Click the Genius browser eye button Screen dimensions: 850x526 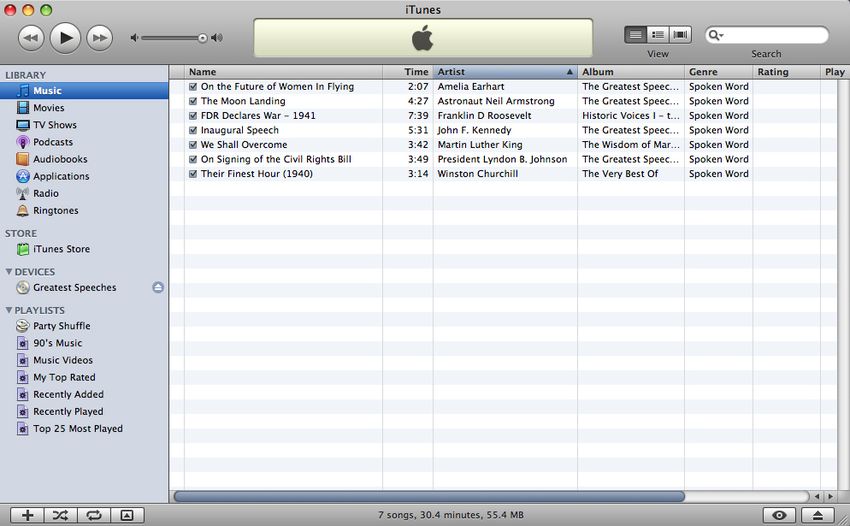[779, 515]
